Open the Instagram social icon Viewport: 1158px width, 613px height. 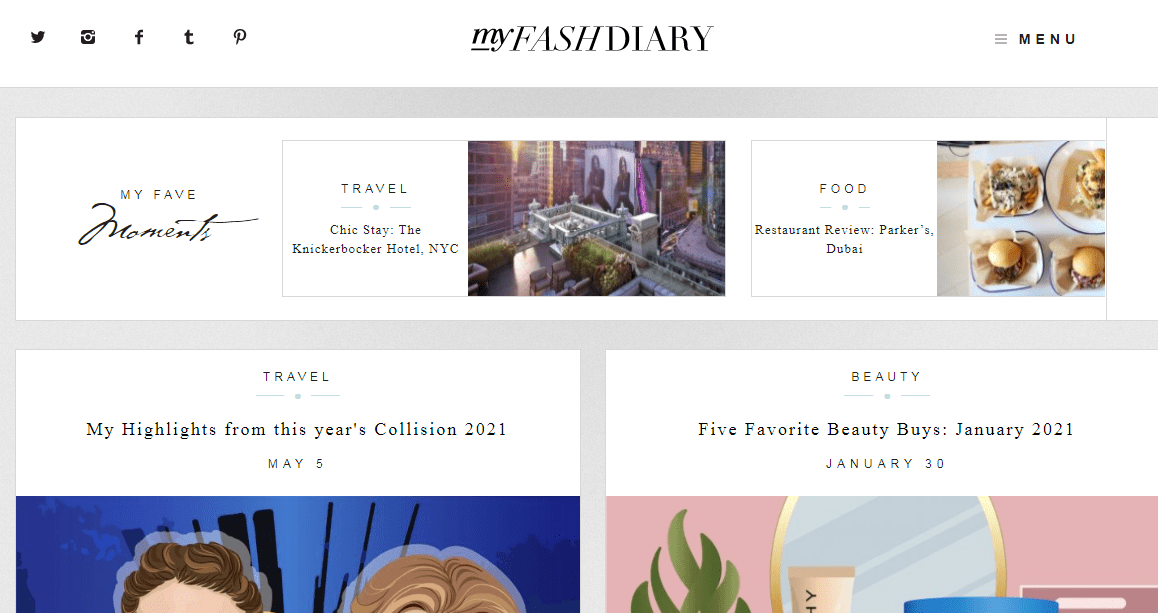point(88,37)
